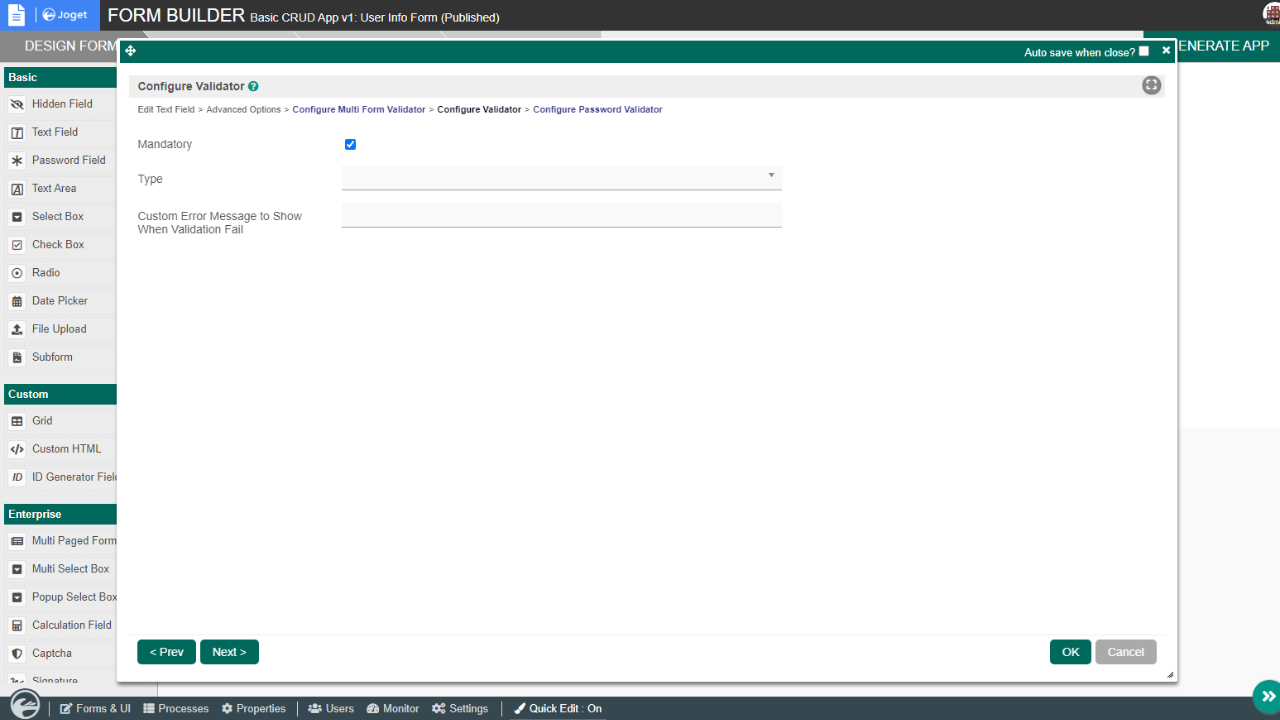Expand the side panel with green arrow button

coord(1266,696)
